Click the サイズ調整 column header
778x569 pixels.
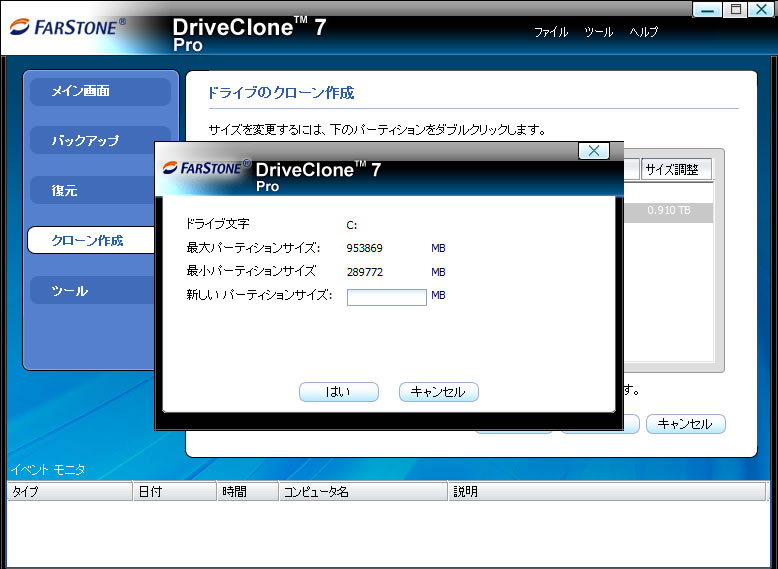coord(676,170)
